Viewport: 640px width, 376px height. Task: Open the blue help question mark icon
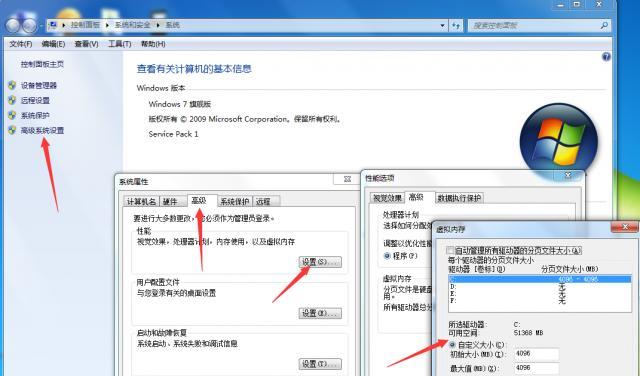(x=606, y=57)
